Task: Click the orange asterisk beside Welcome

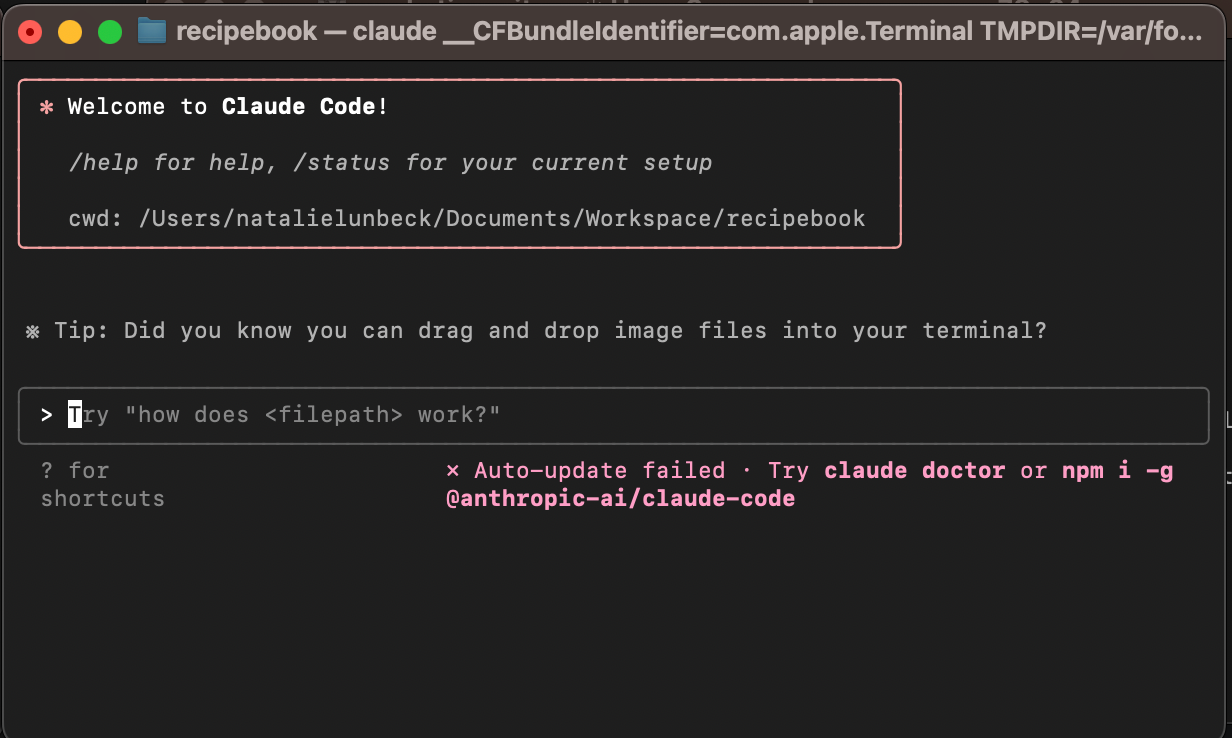Action: [x=46, y=107]
